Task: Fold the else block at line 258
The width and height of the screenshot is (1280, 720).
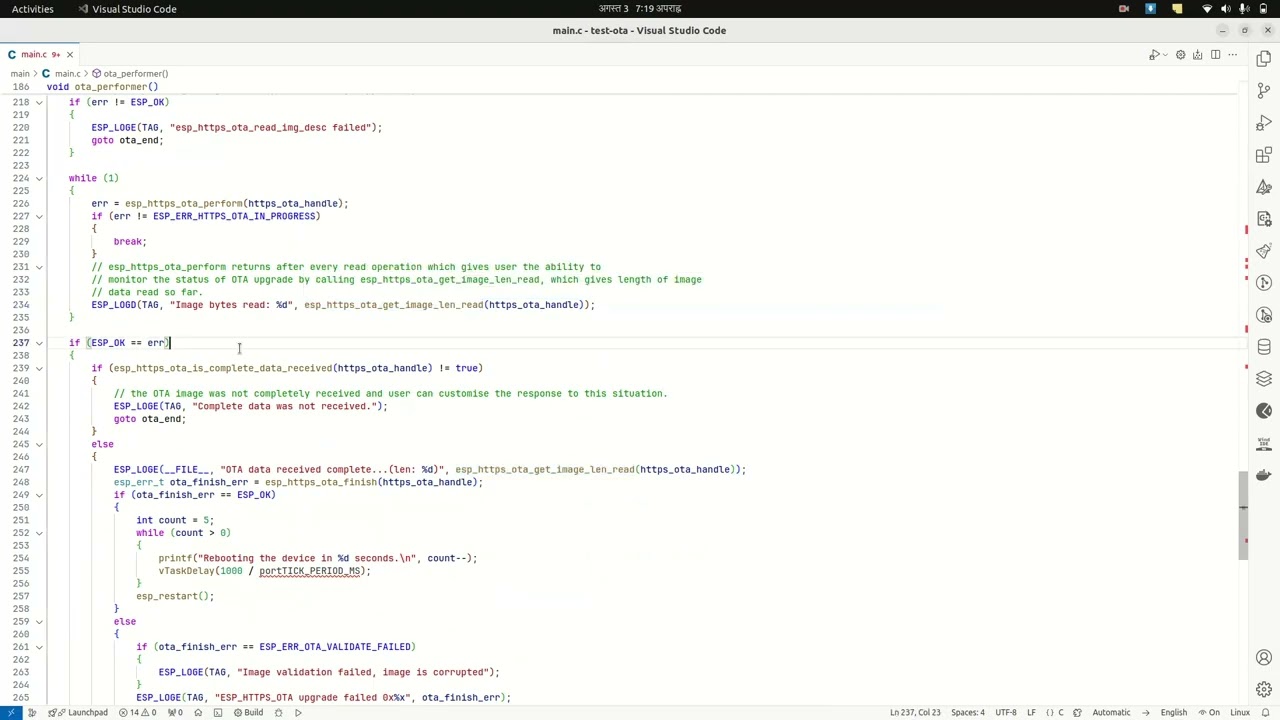Action: pos(39,622)
